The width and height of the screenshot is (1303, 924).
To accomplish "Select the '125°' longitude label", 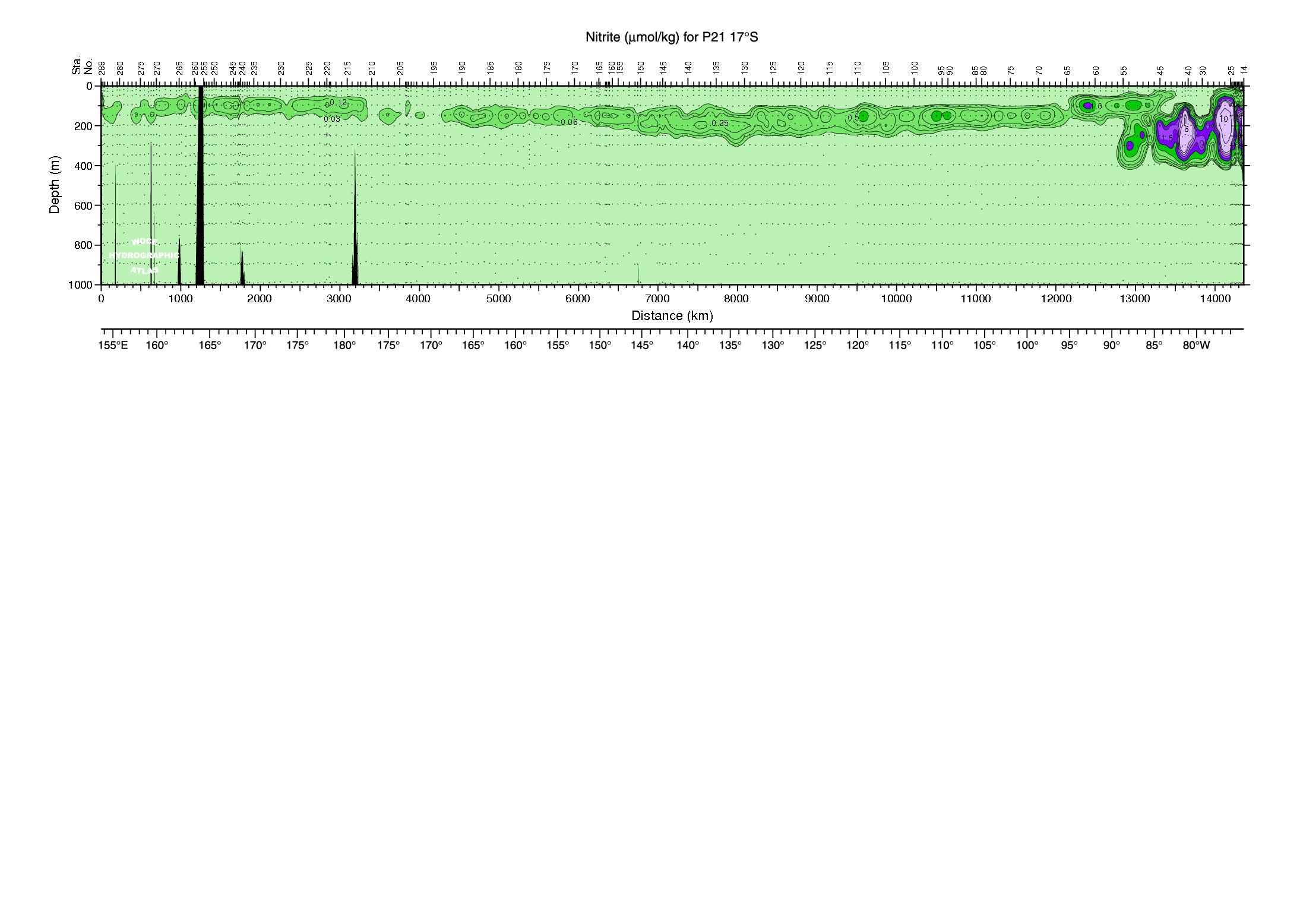I will click(x=815, y=346).
